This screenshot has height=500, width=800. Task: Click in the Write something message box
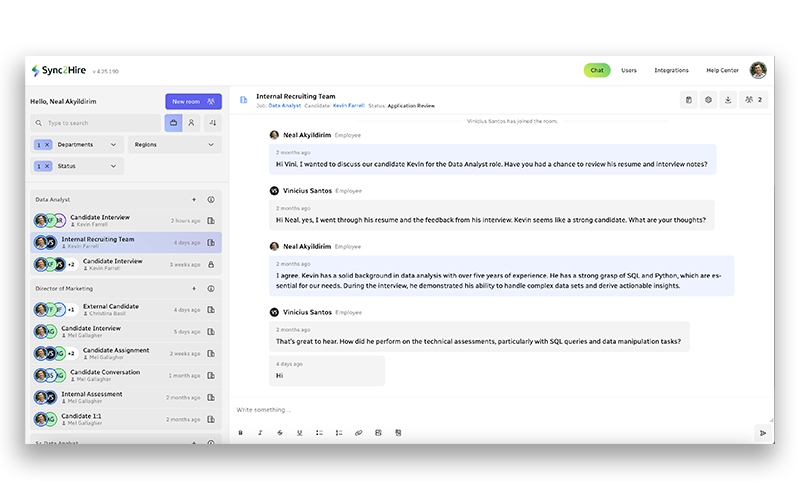[x=501, y=410]
